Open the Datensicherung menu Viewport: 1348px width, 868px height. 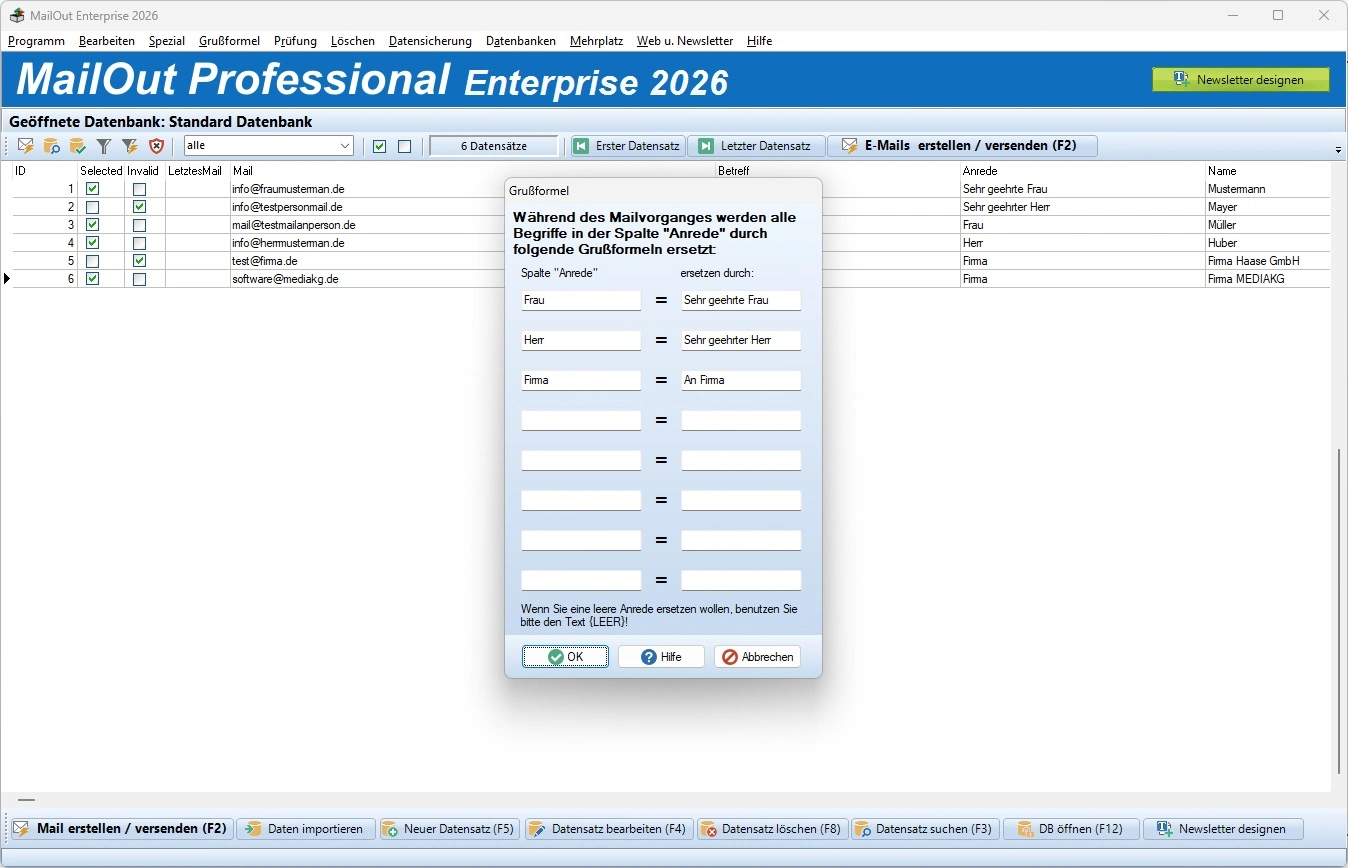click(430, 41)
